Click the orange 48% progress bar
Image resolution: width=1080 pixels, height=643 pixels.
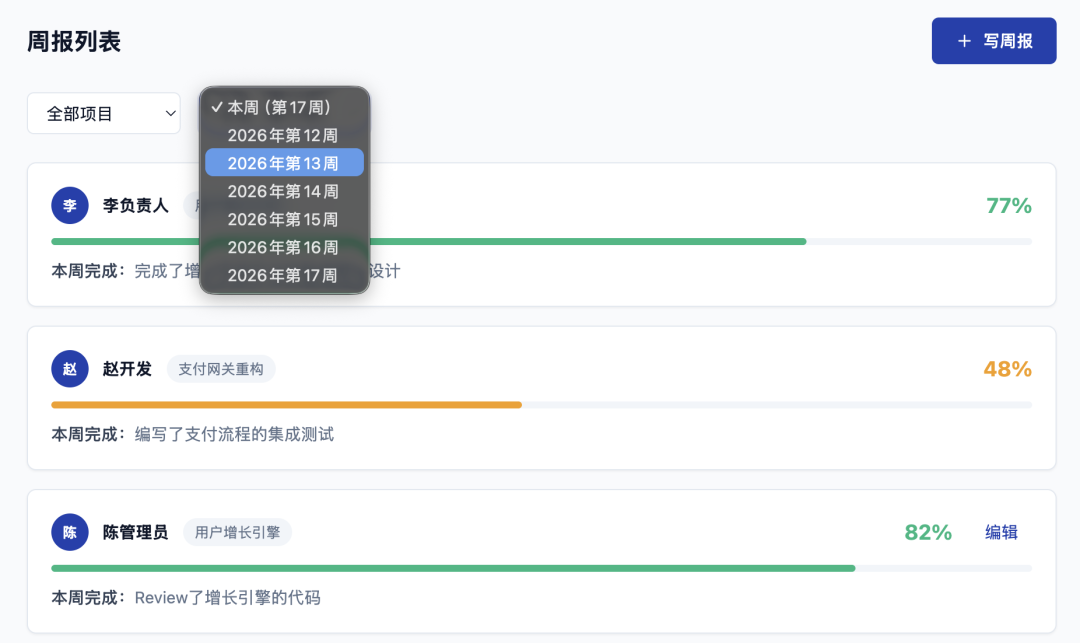[x=287, y=405]
